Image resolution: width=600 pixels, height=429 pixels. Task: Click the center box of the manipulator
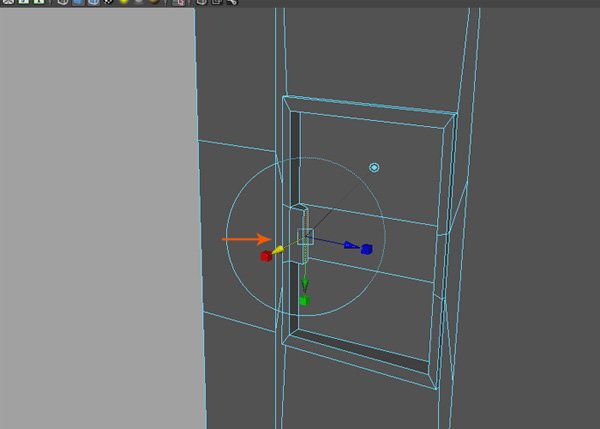305,237
